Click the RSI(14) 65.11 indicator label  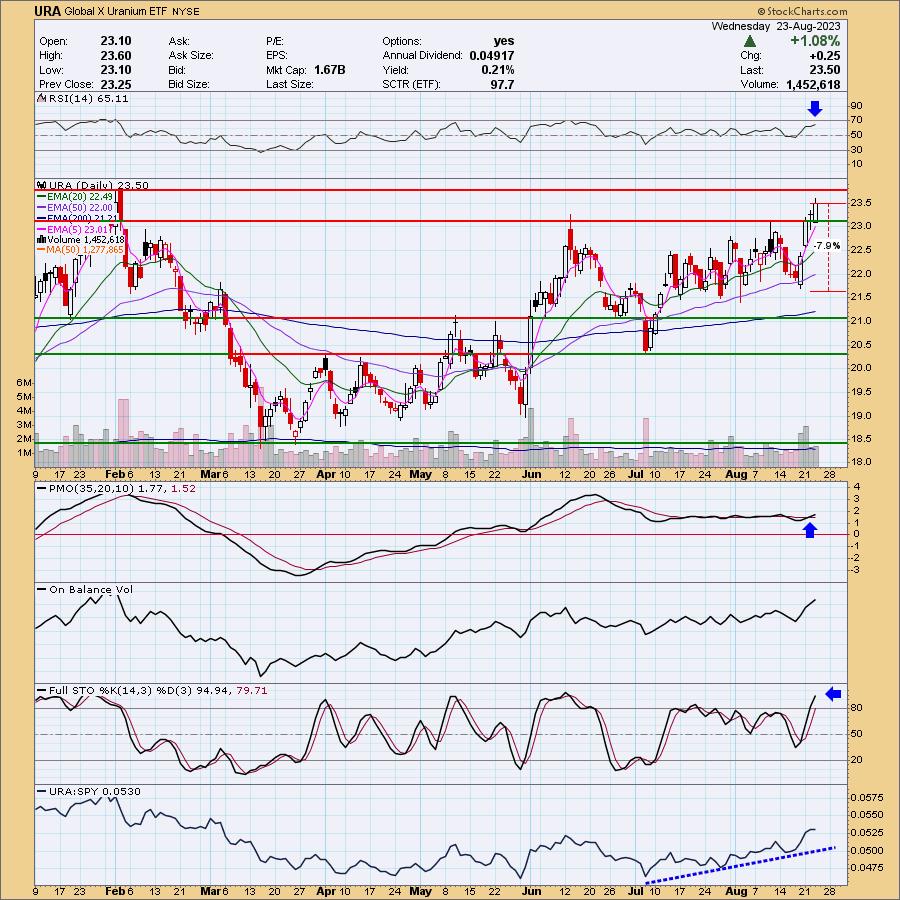coord(88,99)
